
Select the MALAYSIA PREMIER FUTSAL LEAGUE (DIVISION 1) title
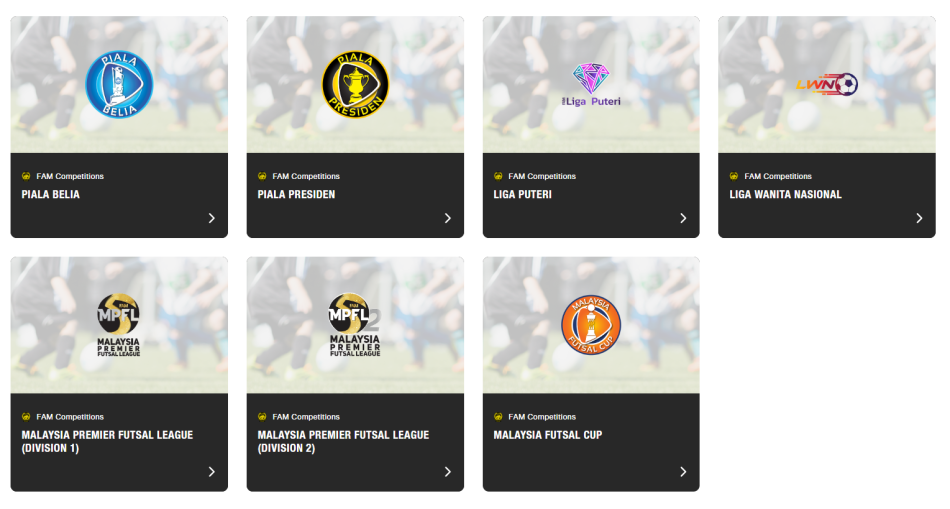pyautogui.click(x=107, y=441)
